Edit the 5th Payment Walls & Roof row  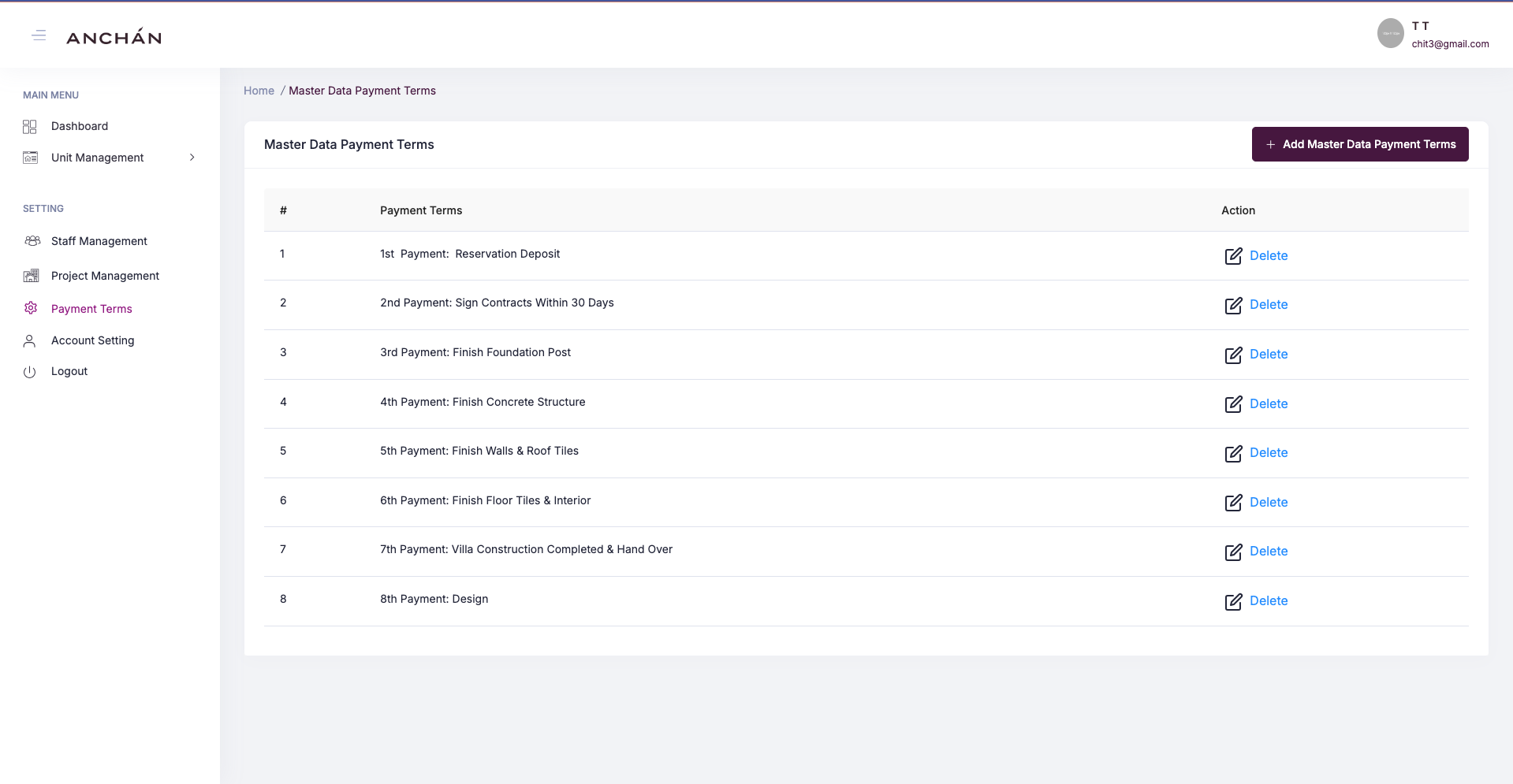(1233, 453)
